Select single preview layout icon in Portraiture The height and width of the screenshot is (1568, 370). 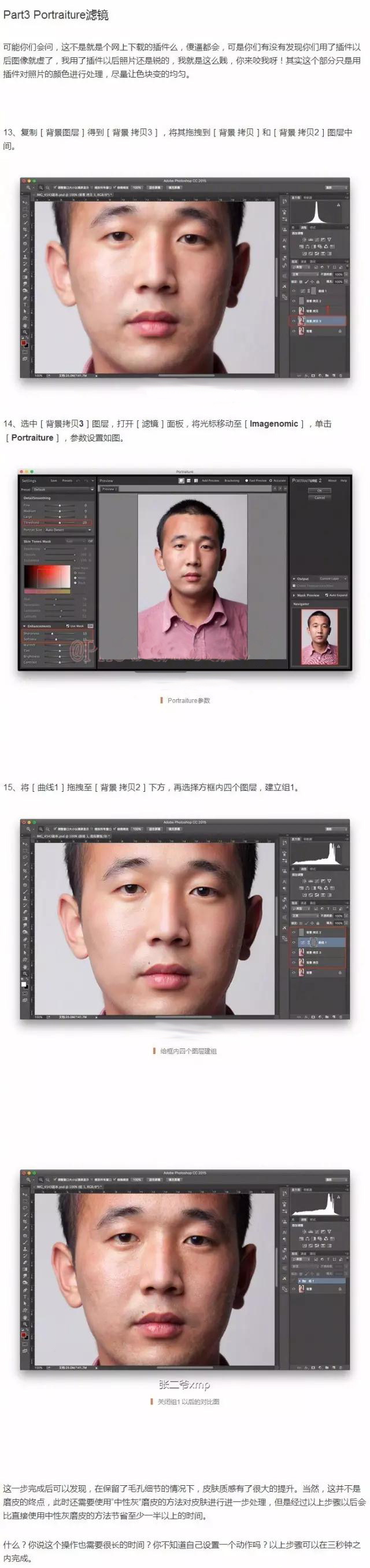(x=181, y=480)
